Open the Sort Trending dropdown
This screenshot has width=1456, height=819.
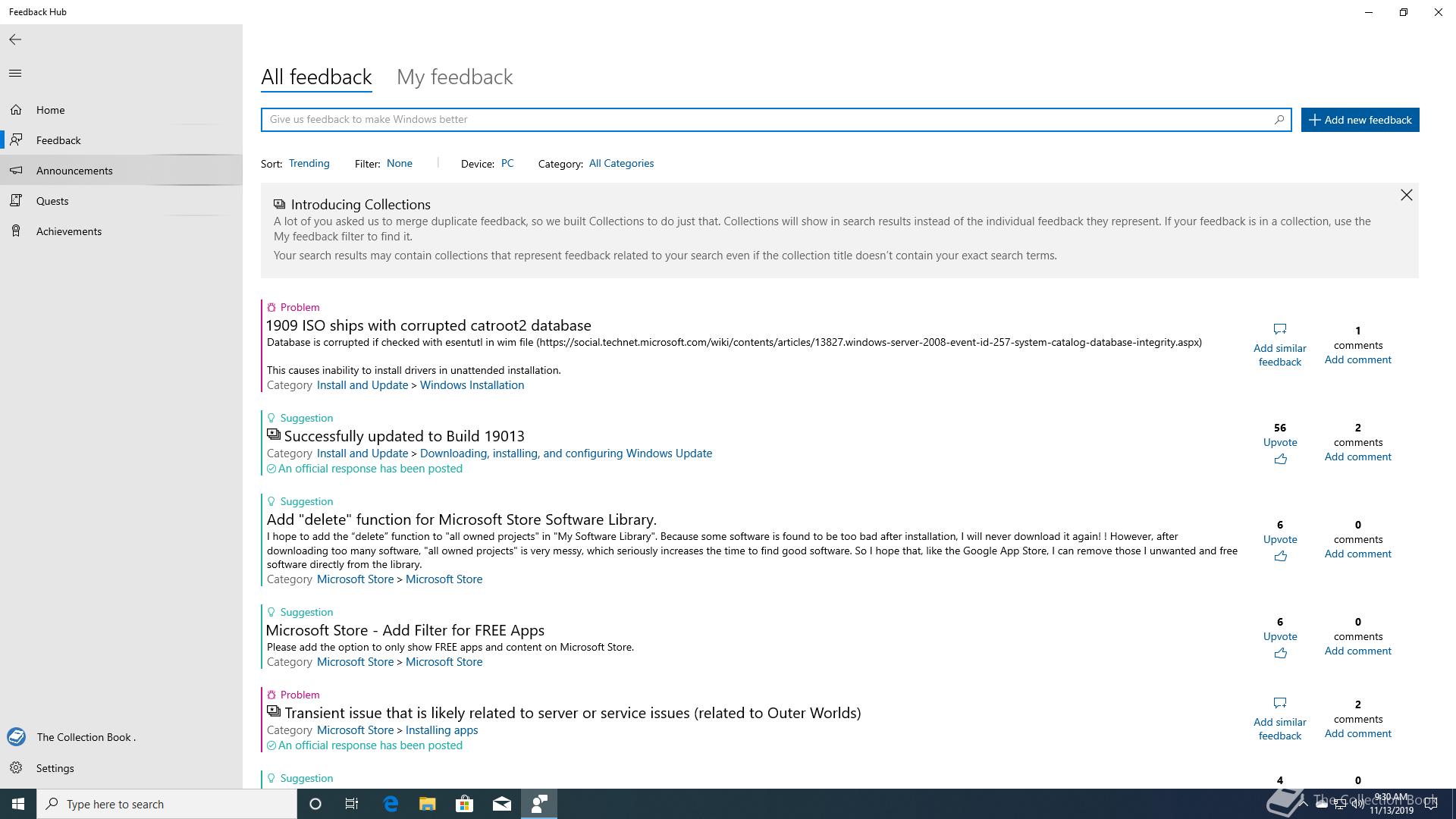pos(309,164)
